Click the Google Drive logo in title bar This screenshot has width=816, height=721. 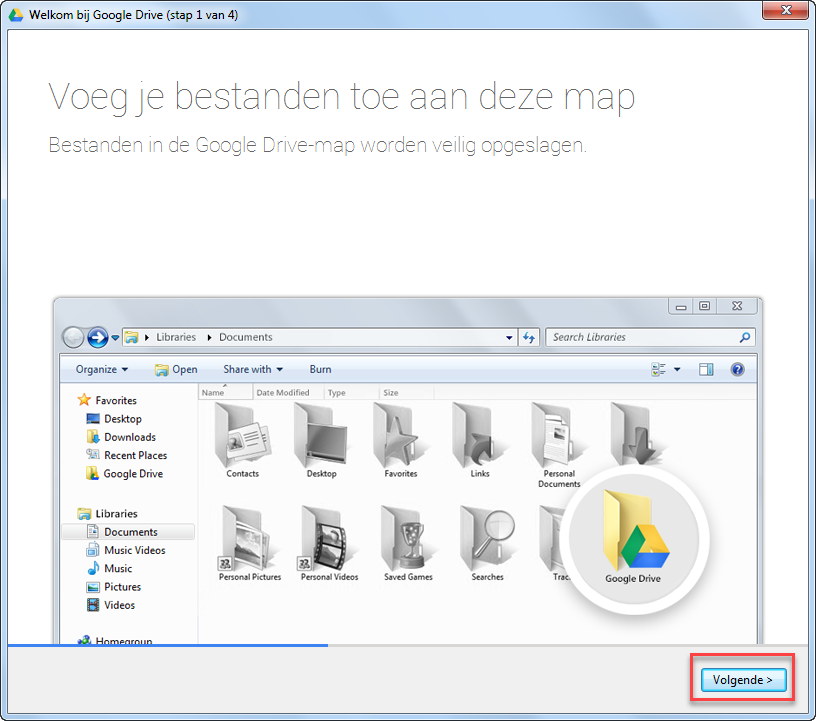pos(16,15)
